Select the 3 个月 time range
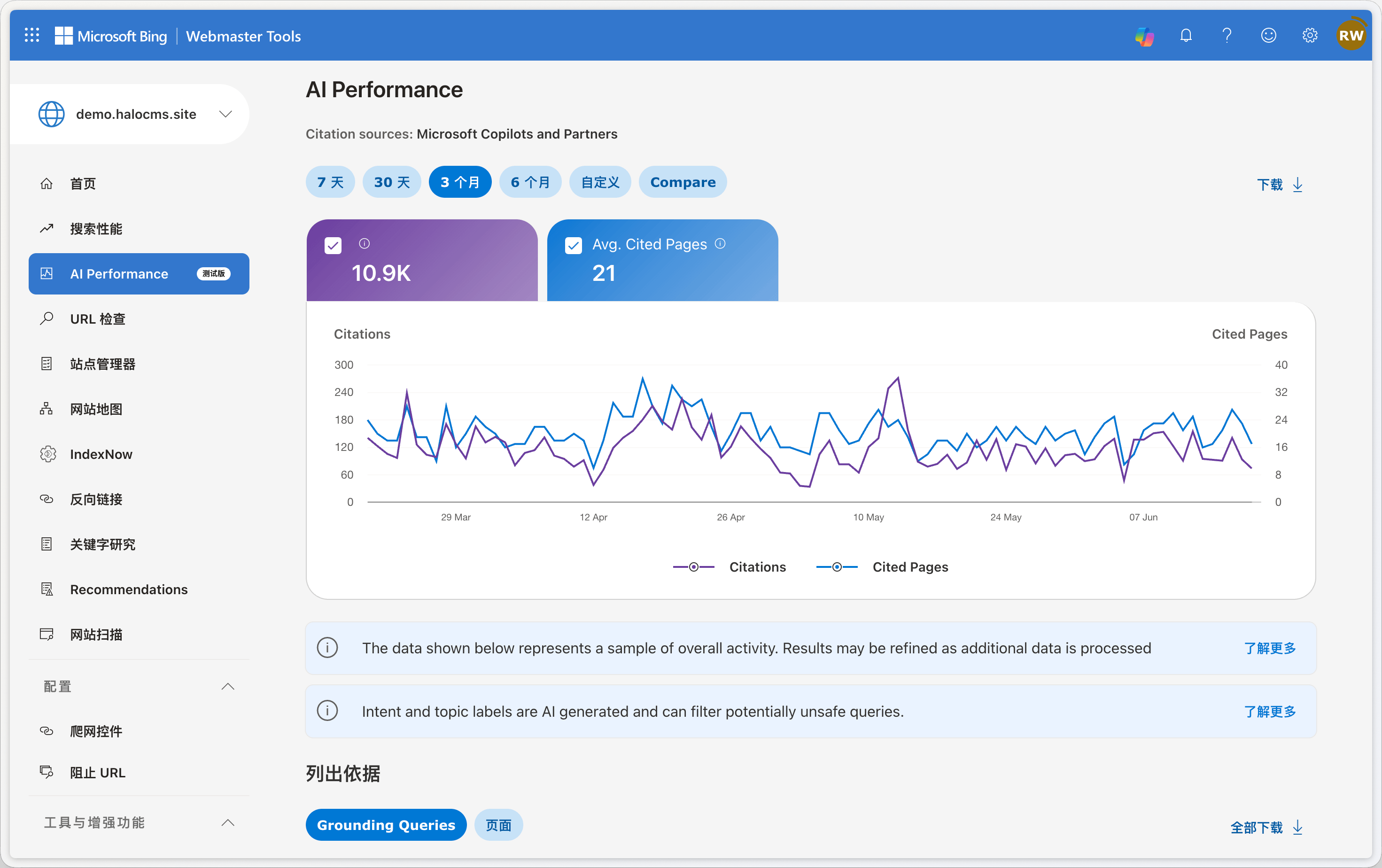This screenshot has width=1382, height=868. pos(460,182)
